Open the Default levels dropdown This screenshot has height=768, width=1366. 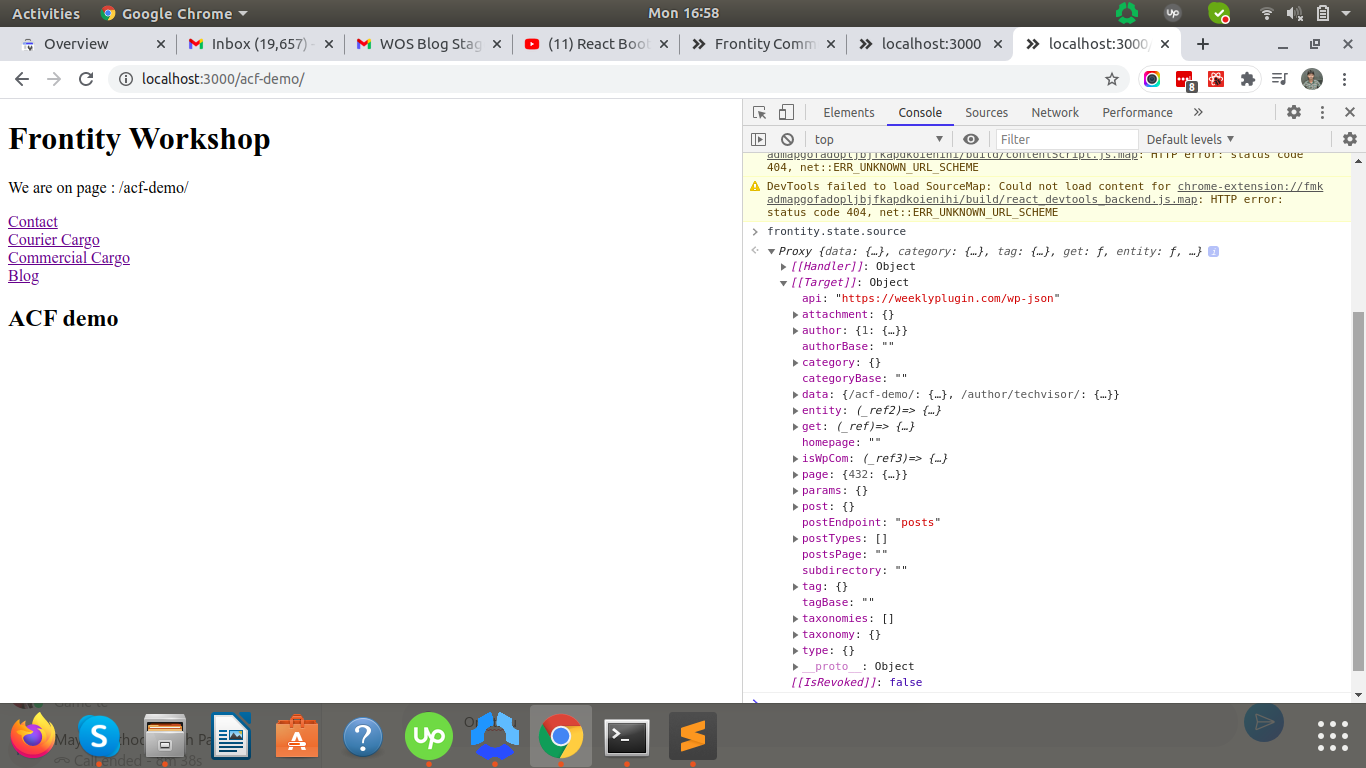point(1190,140)
